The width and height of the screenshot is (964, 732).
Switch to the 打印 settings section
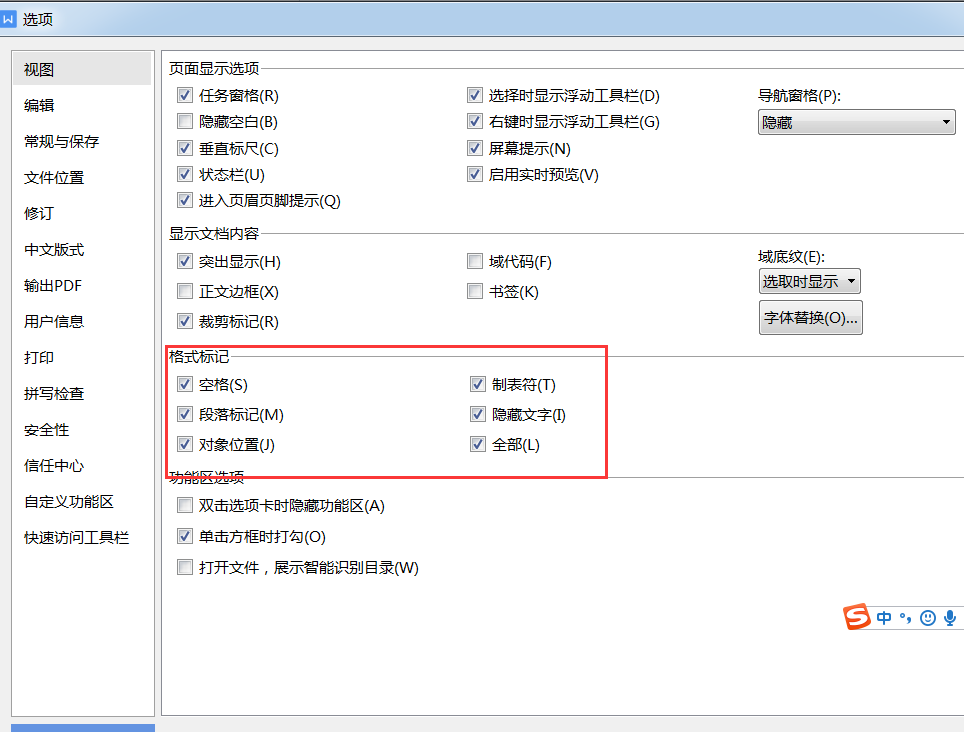click(38, 357)
